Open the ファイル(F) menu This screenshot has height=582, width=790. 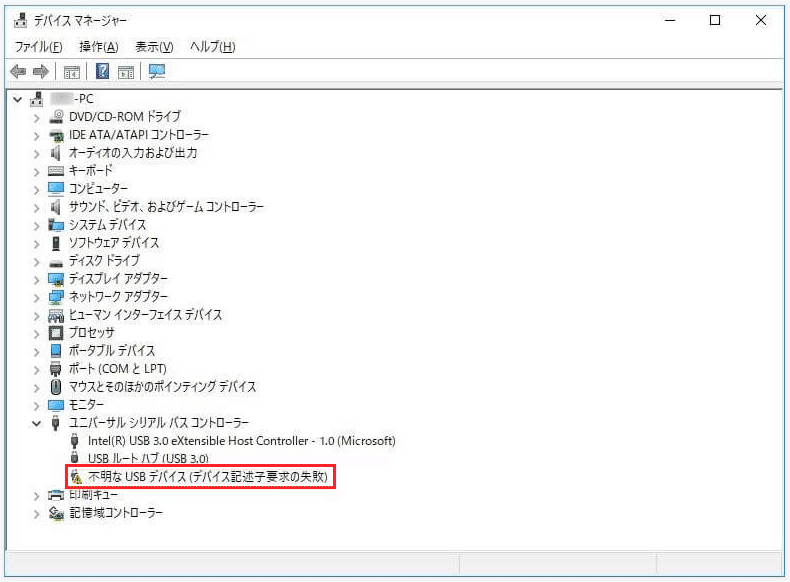[38, 47]
